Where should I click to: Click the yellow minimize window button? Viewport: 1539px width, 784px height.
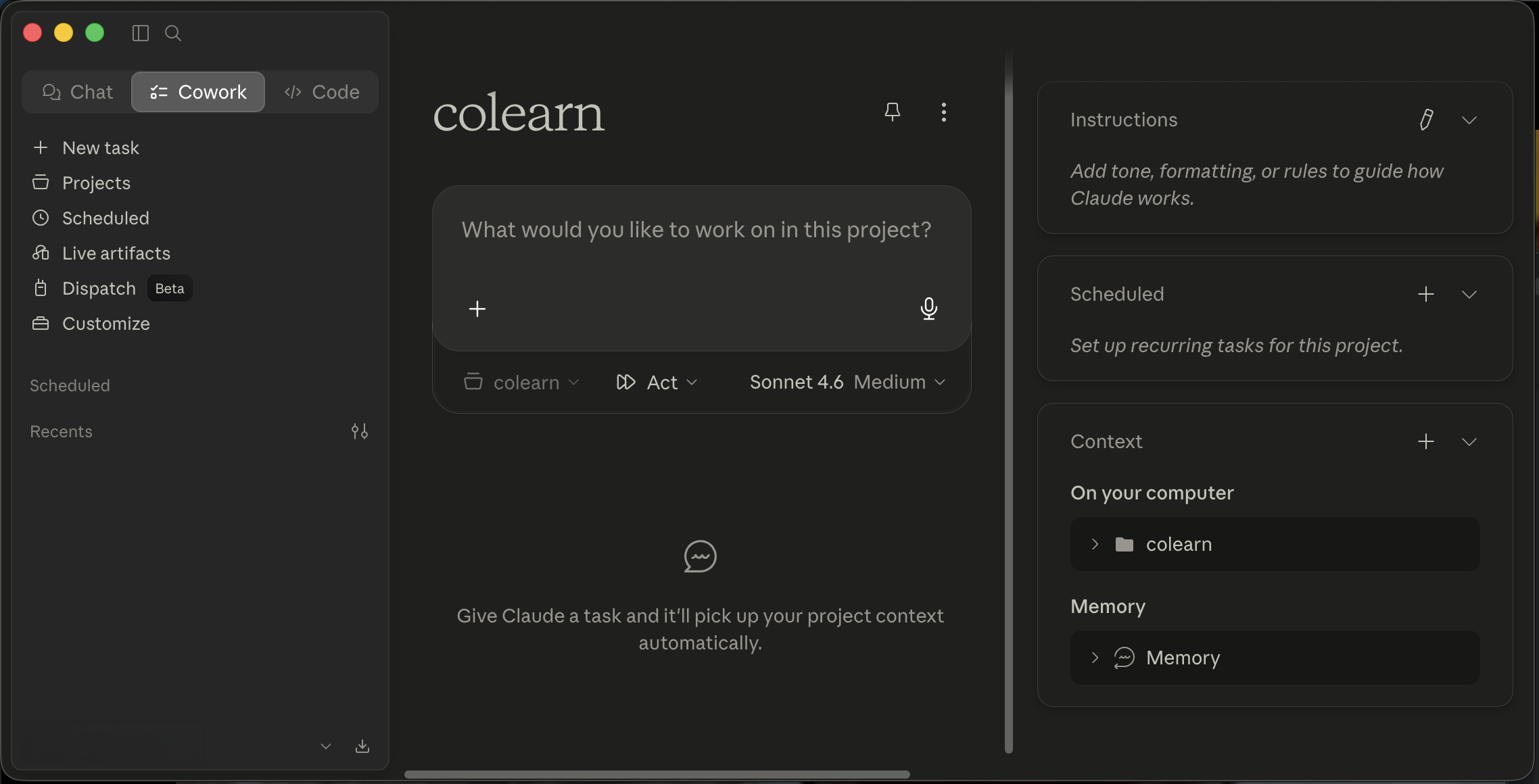tap(64, 33)
